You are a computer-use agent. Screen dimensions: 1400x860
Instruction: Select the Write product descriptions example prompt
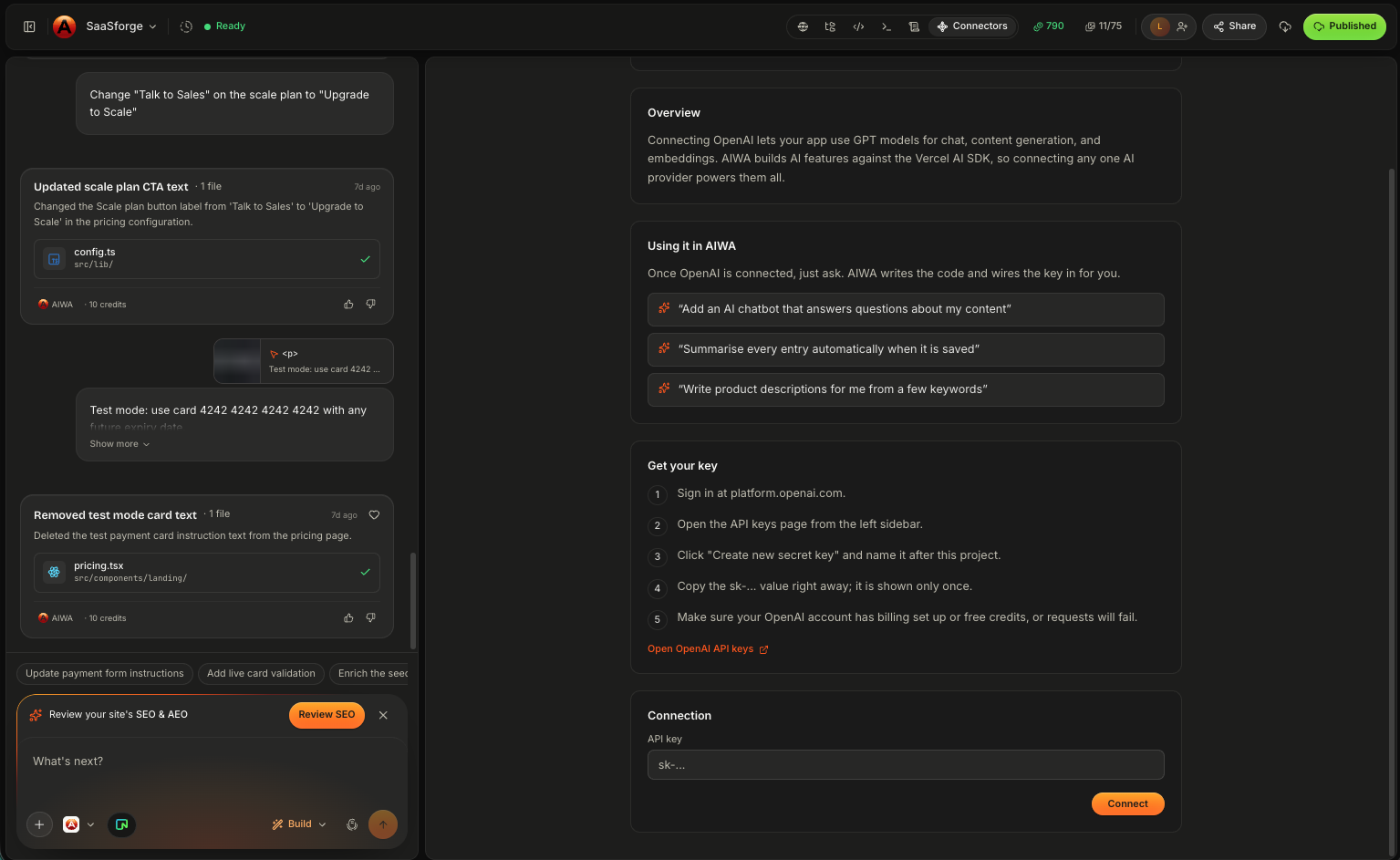906,389
